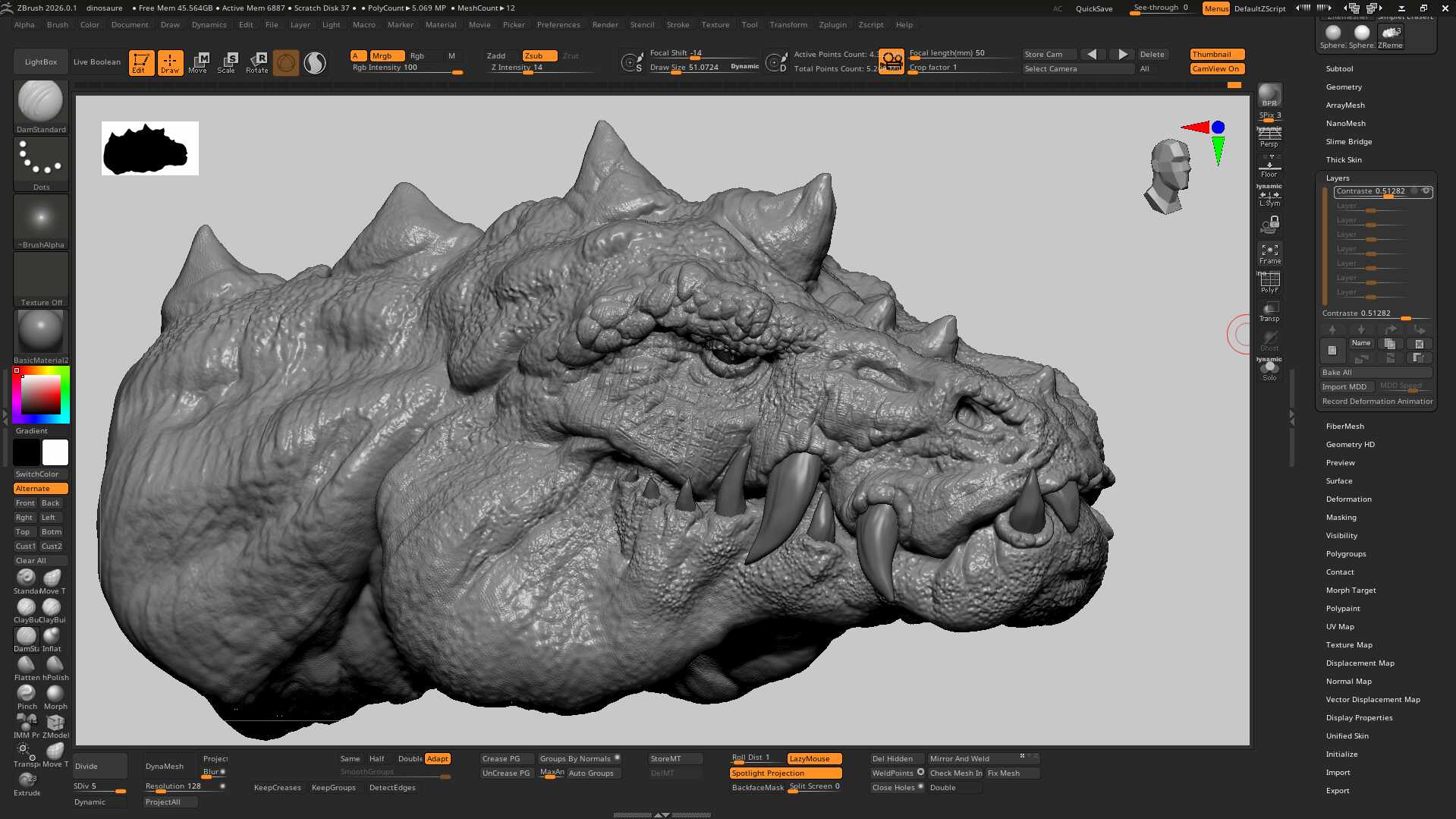This screenshot has height=819, width=1456.
Task: Click the dinosaur silhouette thumbnail preview
Action: pyautogui.click(x=149, y=149)
